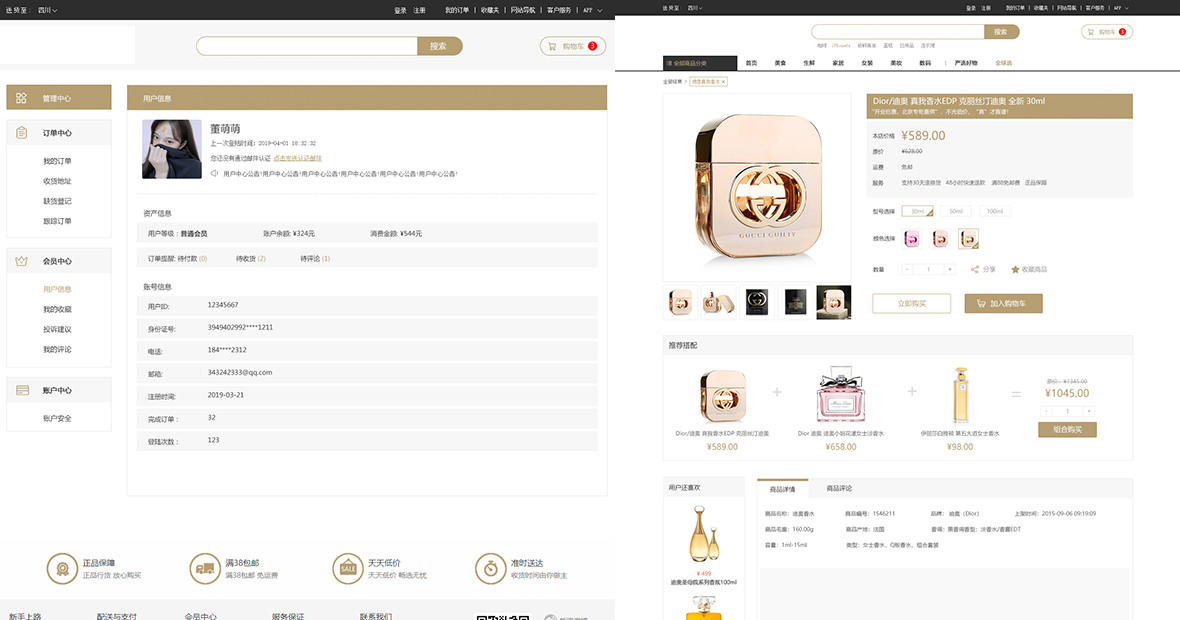Click the 立即购买 button
Viewport: 1180px width, 620px height.
tap(911, 303)
